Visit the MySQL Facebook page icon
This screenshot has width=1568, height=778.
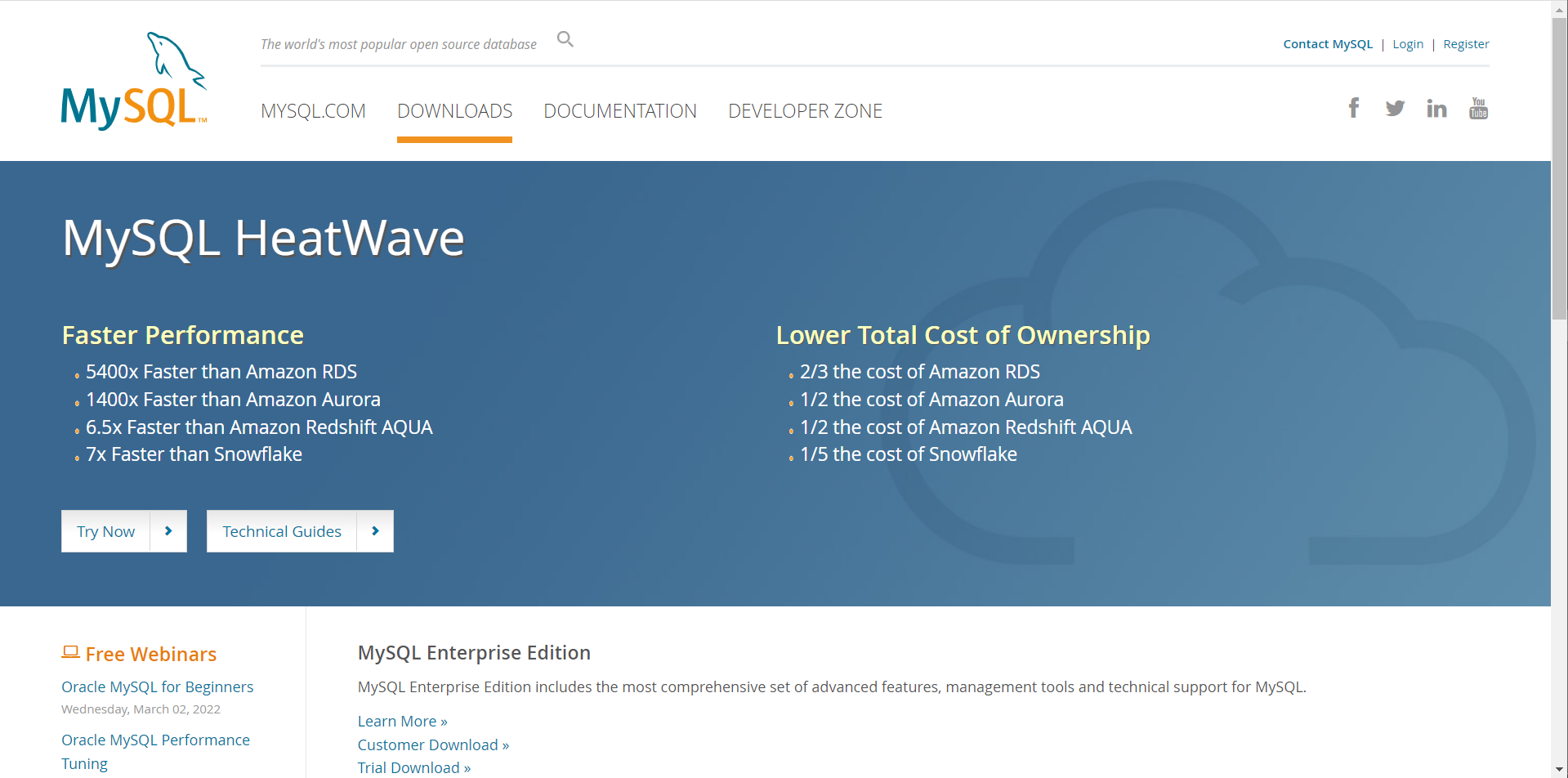click(x=1354, y=108)
